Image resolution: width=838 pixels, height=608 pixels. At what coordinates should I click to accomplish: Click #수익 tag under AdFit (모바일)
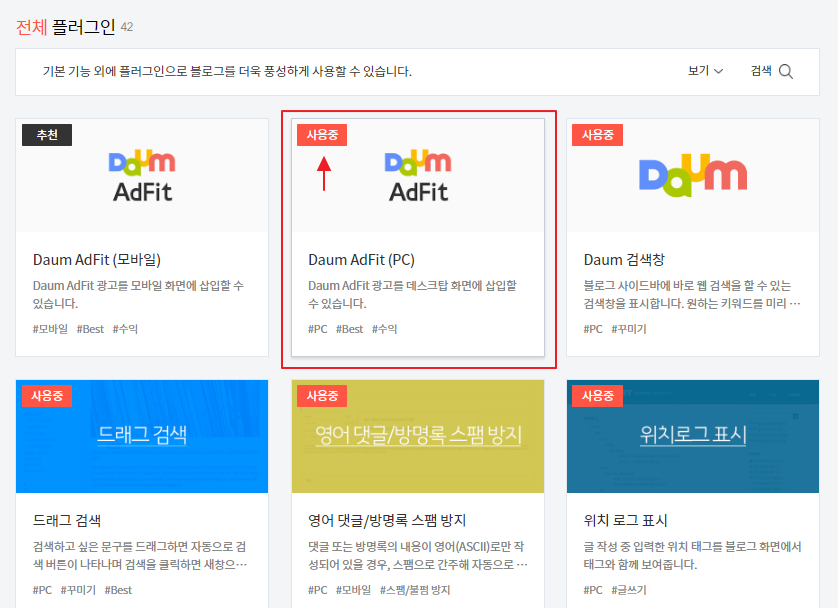click(x=125, y=329)
